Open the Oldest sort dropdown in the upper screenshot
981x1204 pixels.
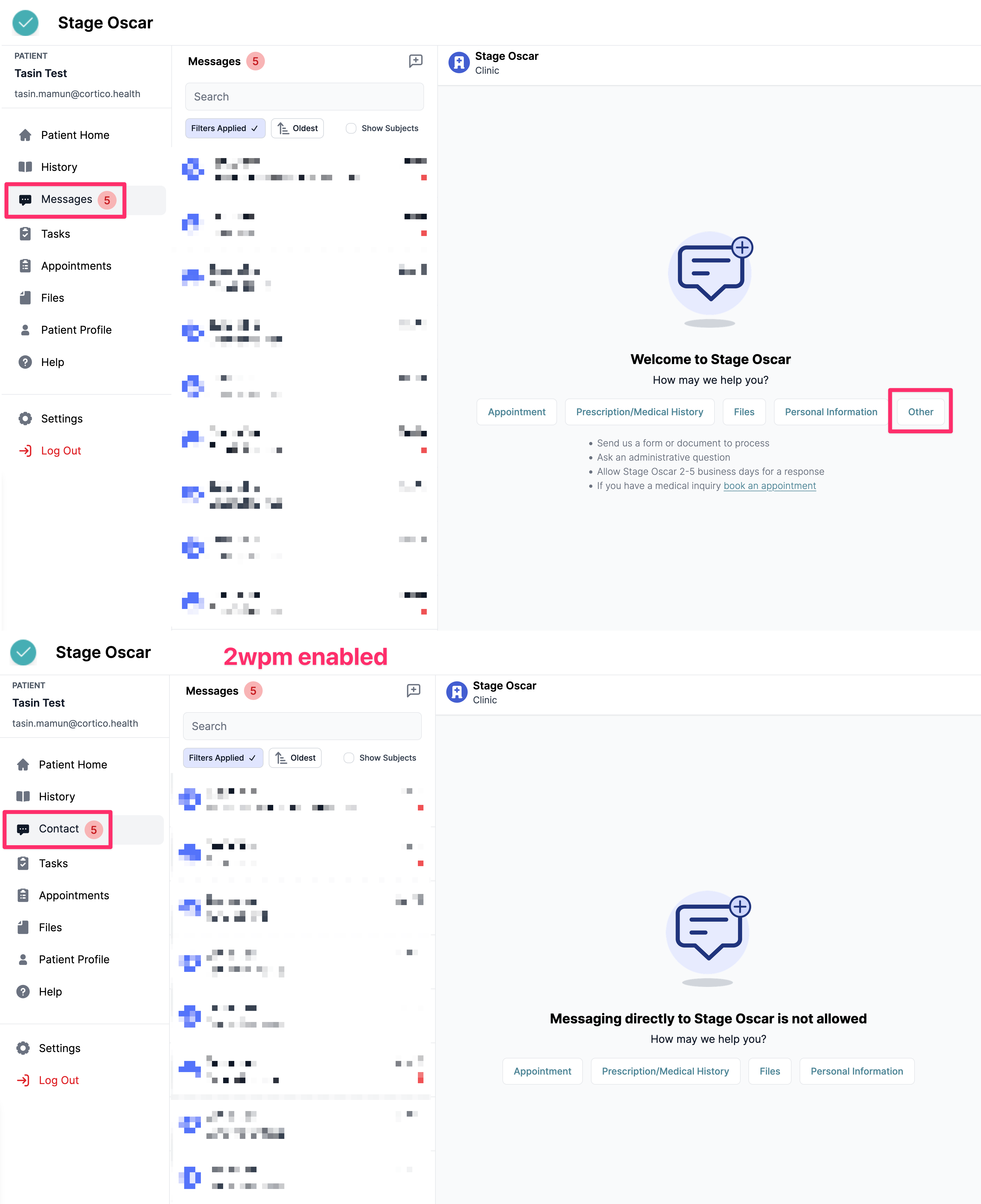pos(297,128)
